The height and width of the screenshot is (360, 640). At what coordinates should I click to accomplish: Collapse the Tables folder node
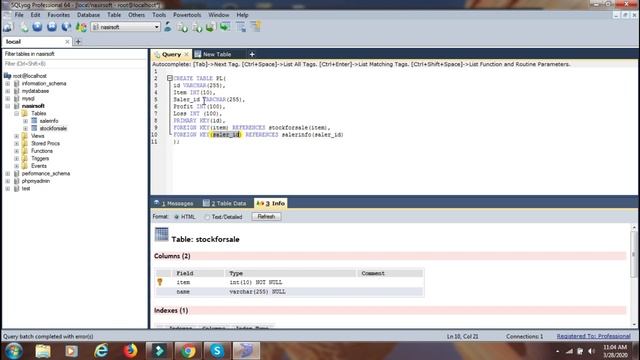point(17,113)
